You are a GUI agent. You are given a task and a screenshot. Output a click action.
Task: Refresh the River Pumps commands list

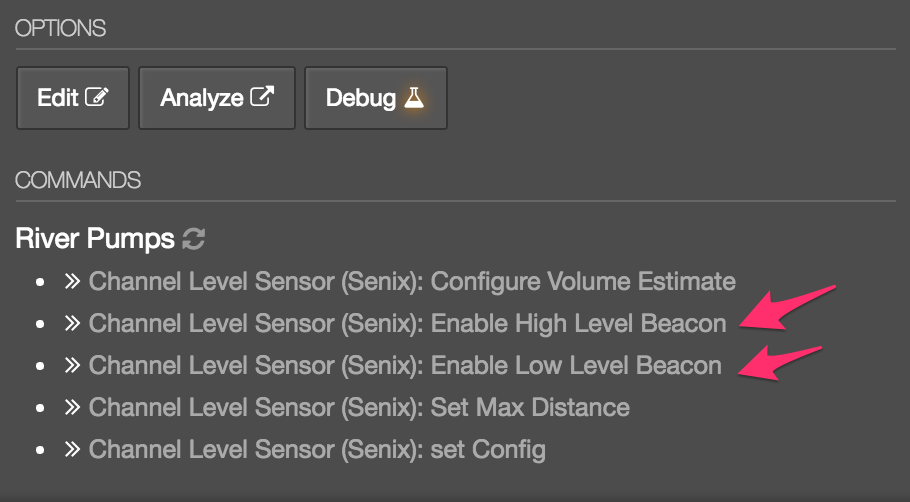[x=194, y=239]
